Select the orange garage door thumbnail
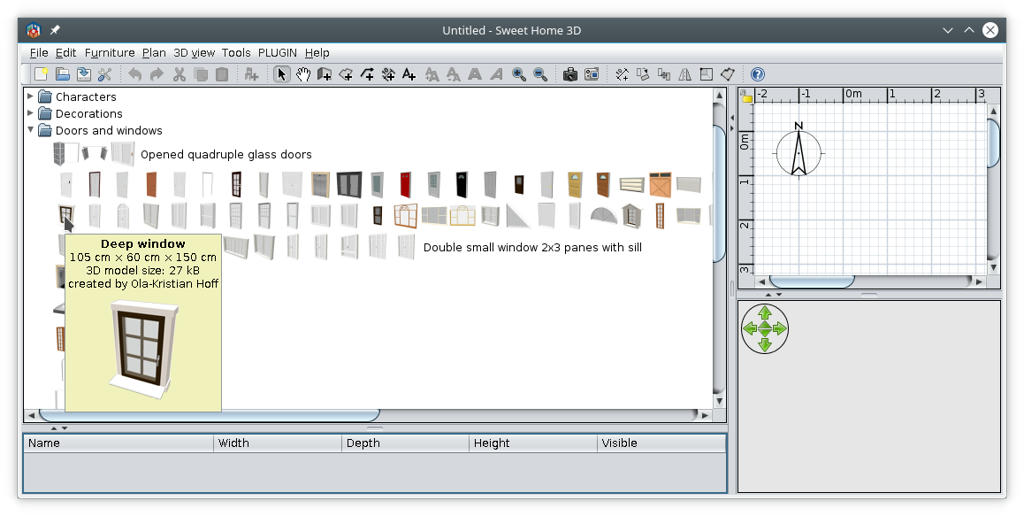The image size is (1024, 516). pyautogui.click(x=660, y=185)
